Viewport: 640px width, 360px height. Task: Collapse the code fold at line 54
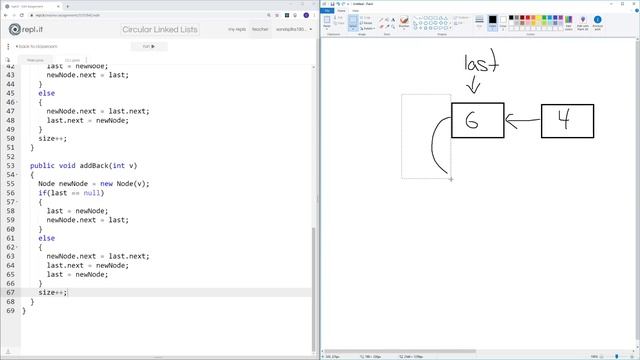[x=17, y=175]
